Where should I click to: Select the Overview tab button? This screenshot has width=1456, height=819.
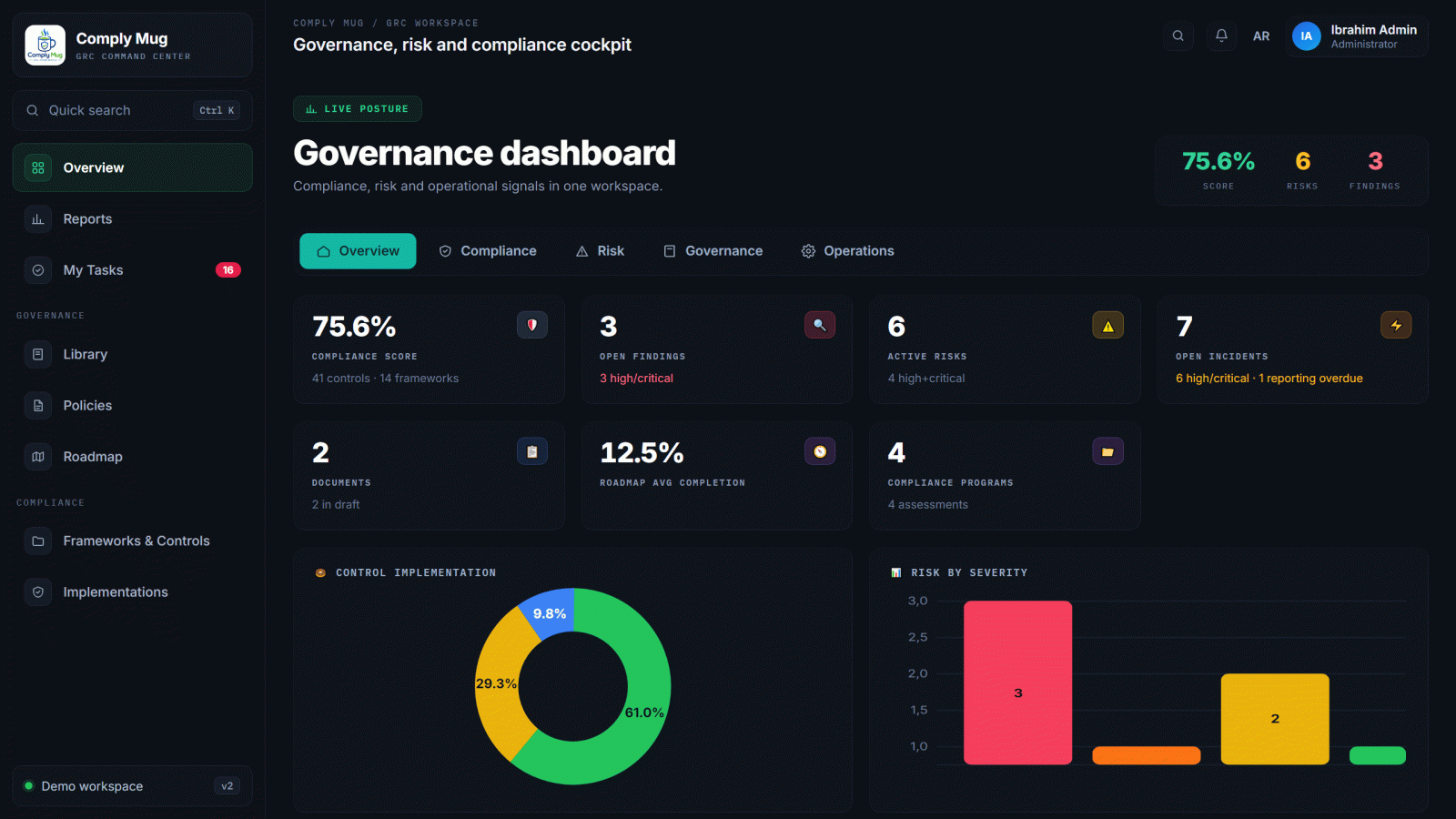pos(358,251)
